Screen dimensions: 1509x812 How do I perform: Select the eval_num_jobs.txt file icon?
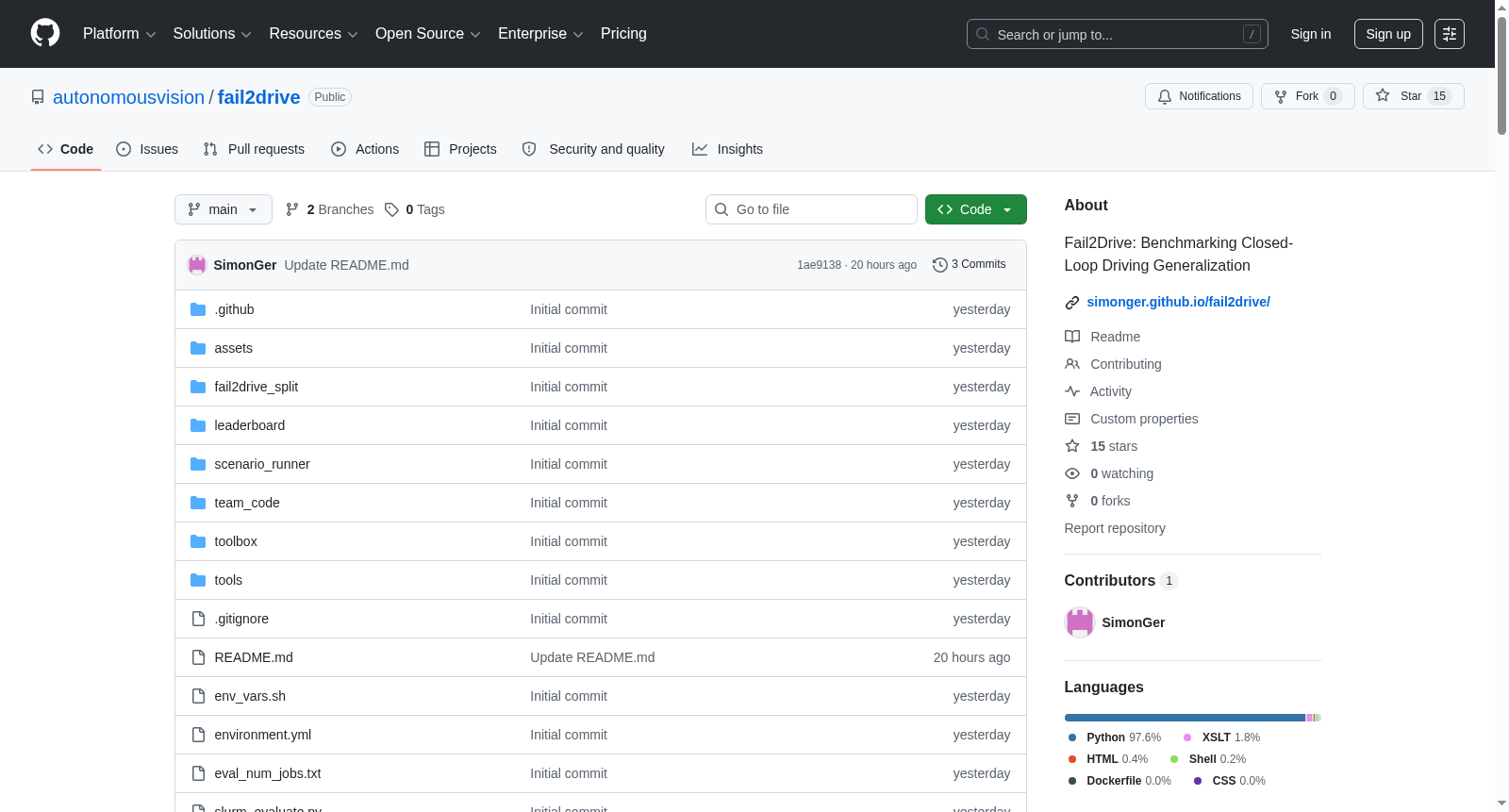tap(198, 773)
